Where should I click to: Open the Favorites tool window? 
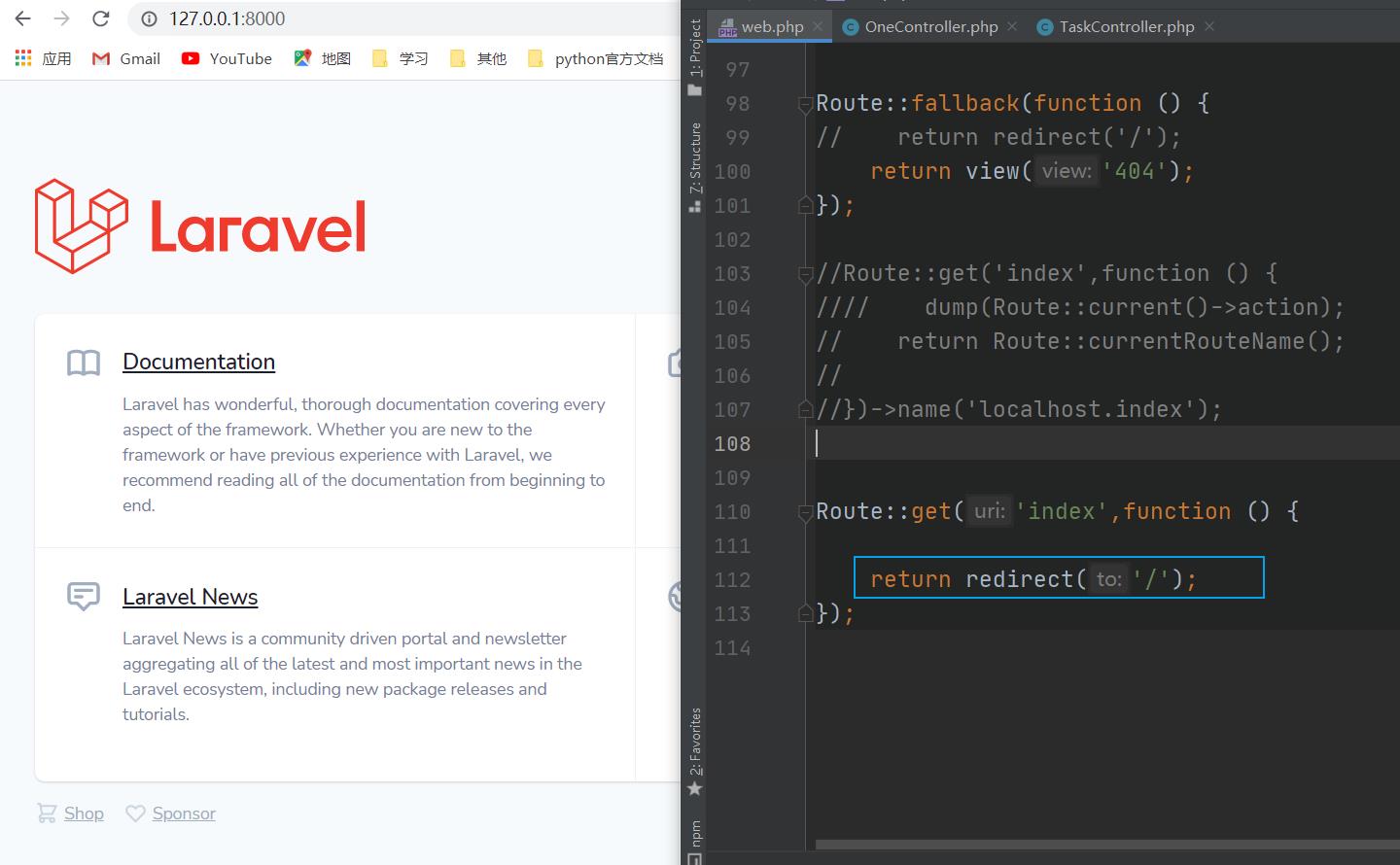694,751
